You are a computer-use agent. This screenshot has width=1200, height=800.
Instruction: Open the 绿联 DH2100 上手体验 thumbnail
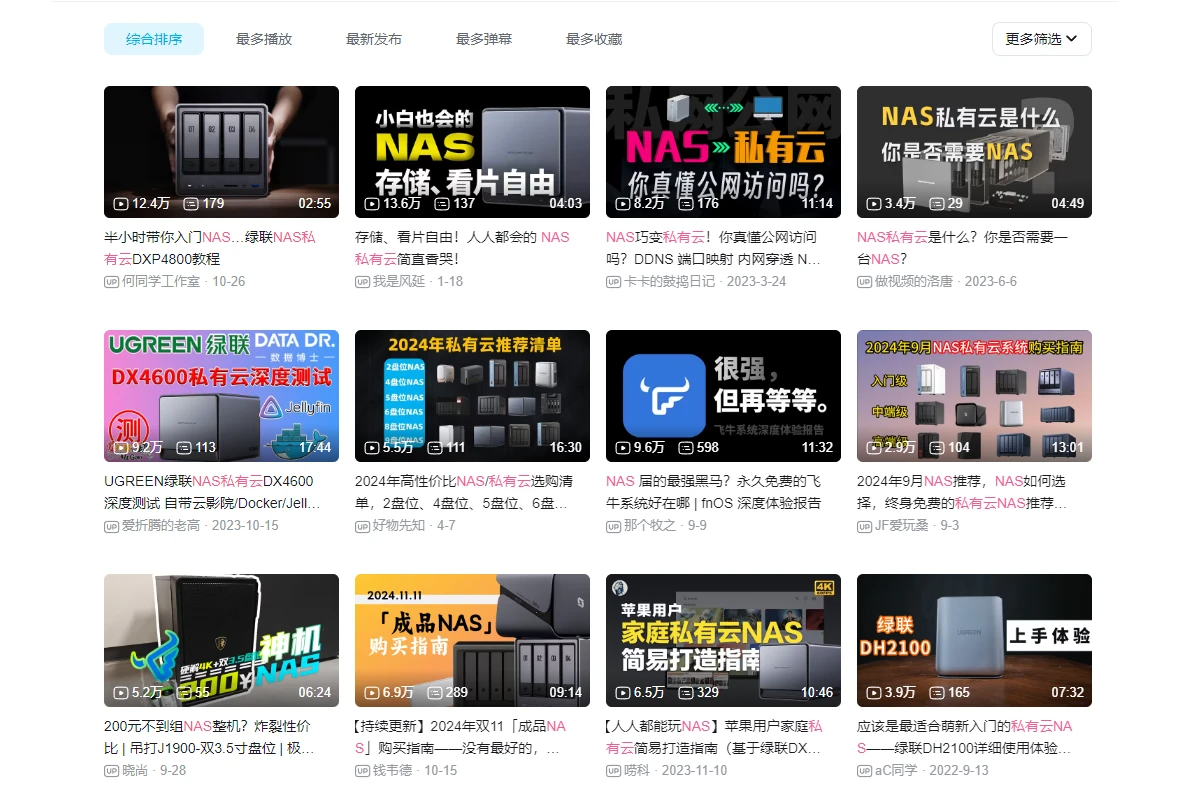pyautogui.click(x=974, y=640)
